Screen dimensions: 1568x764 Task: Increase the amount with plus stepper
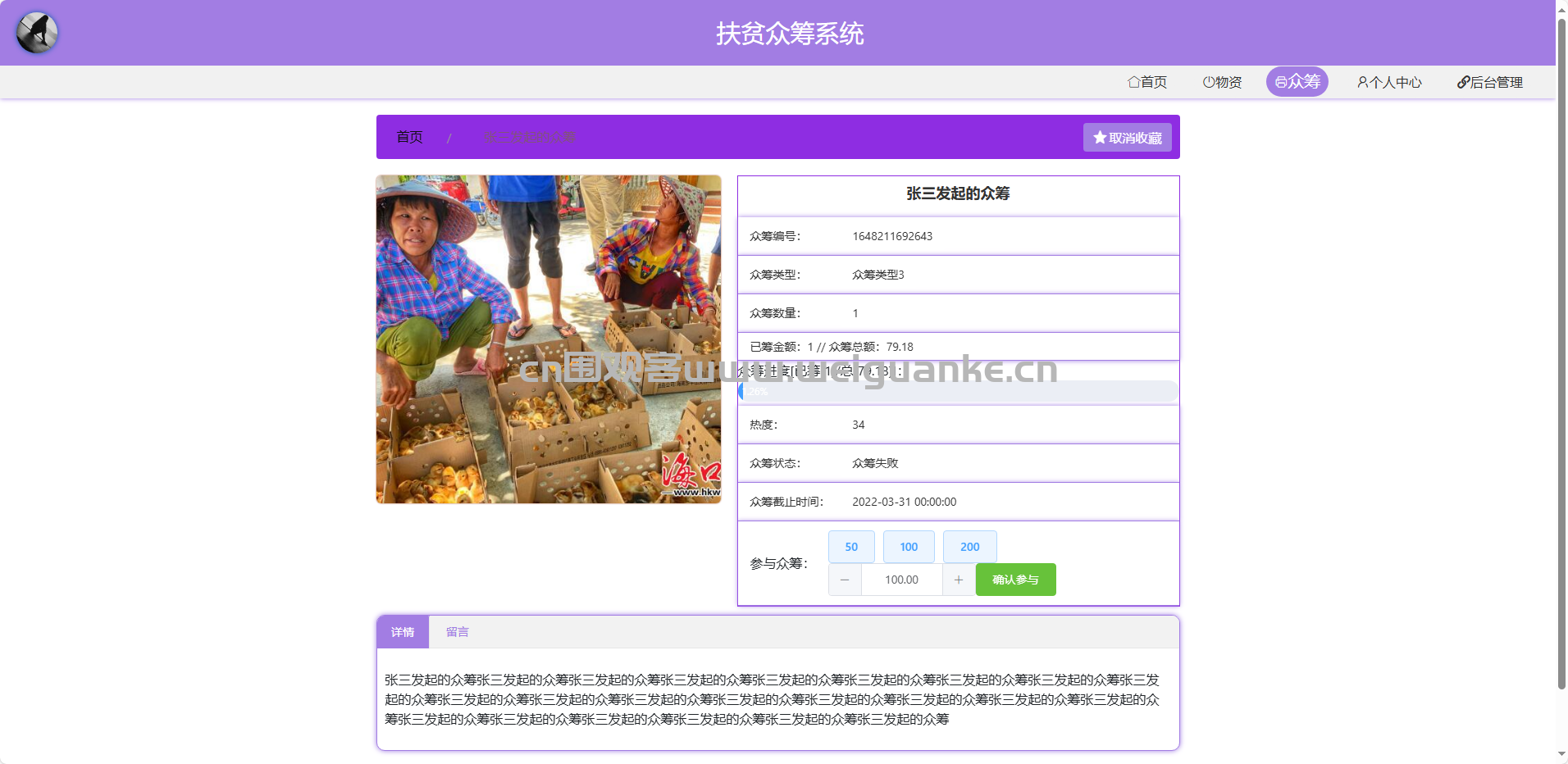[959, 580]
